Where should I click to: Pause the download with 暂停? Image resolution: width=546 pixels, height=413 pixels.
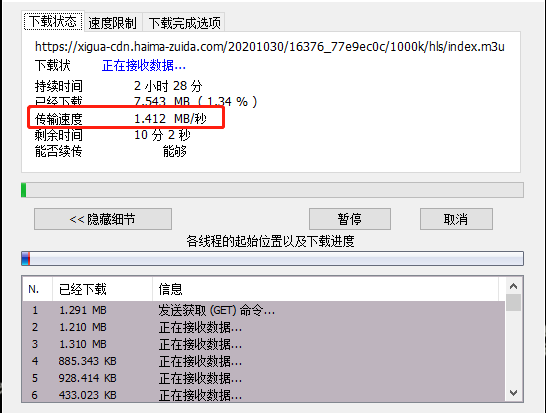tap(350, 219)
